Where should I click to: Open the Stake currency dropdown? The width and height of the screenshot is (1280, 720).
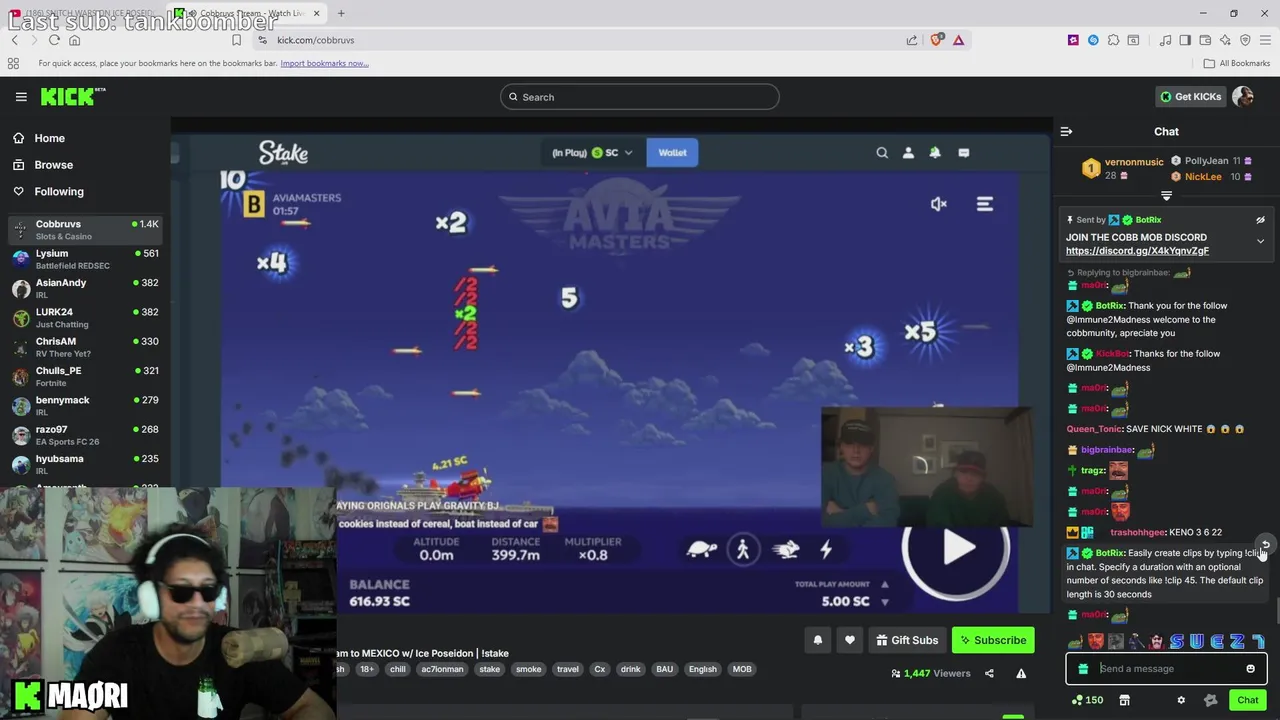click(592, 153)
